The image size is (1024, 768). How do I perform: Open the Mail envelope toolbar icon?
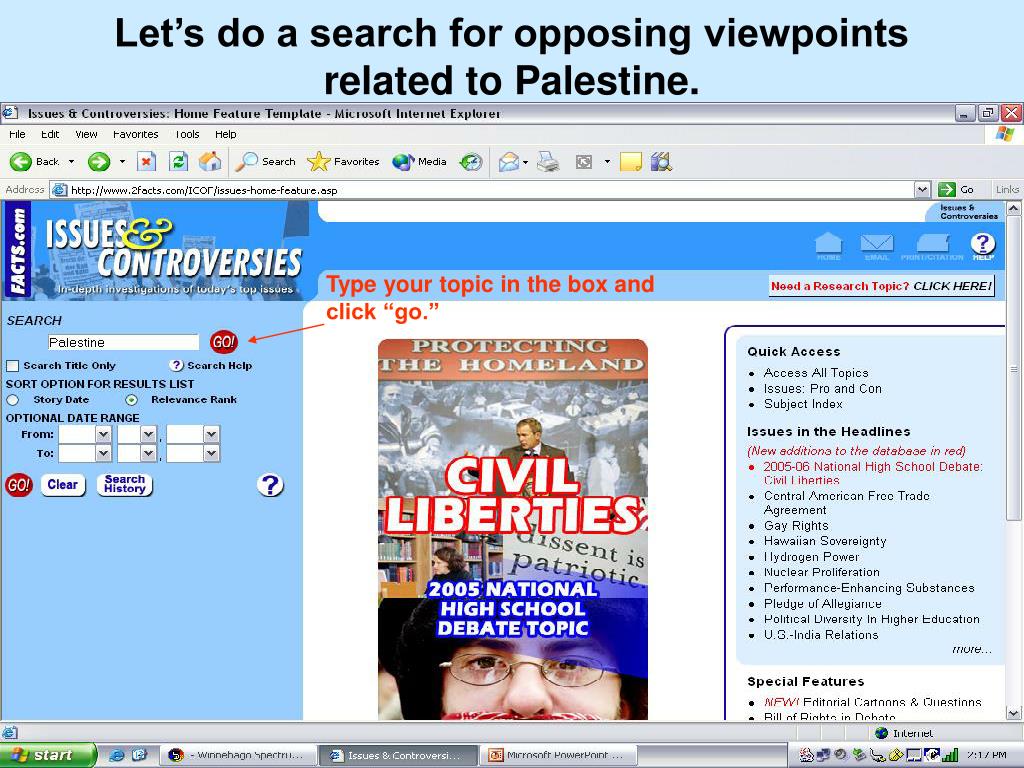tap(509, 161)
